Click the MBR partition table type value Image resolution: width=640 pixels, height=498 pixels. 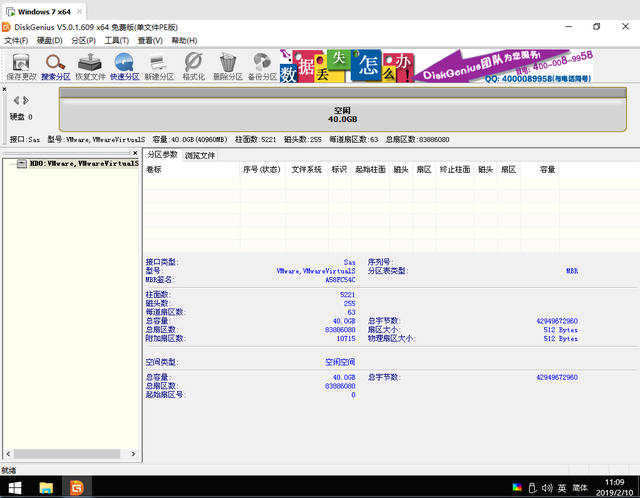(x=572, y=271)
